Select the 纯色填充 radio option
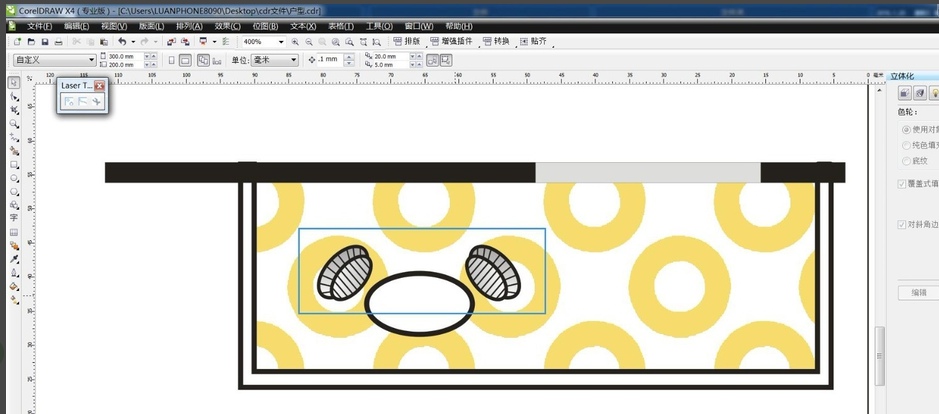Image resolution: width=939 pixels, height=414 pixels. (x=906, y=145)
